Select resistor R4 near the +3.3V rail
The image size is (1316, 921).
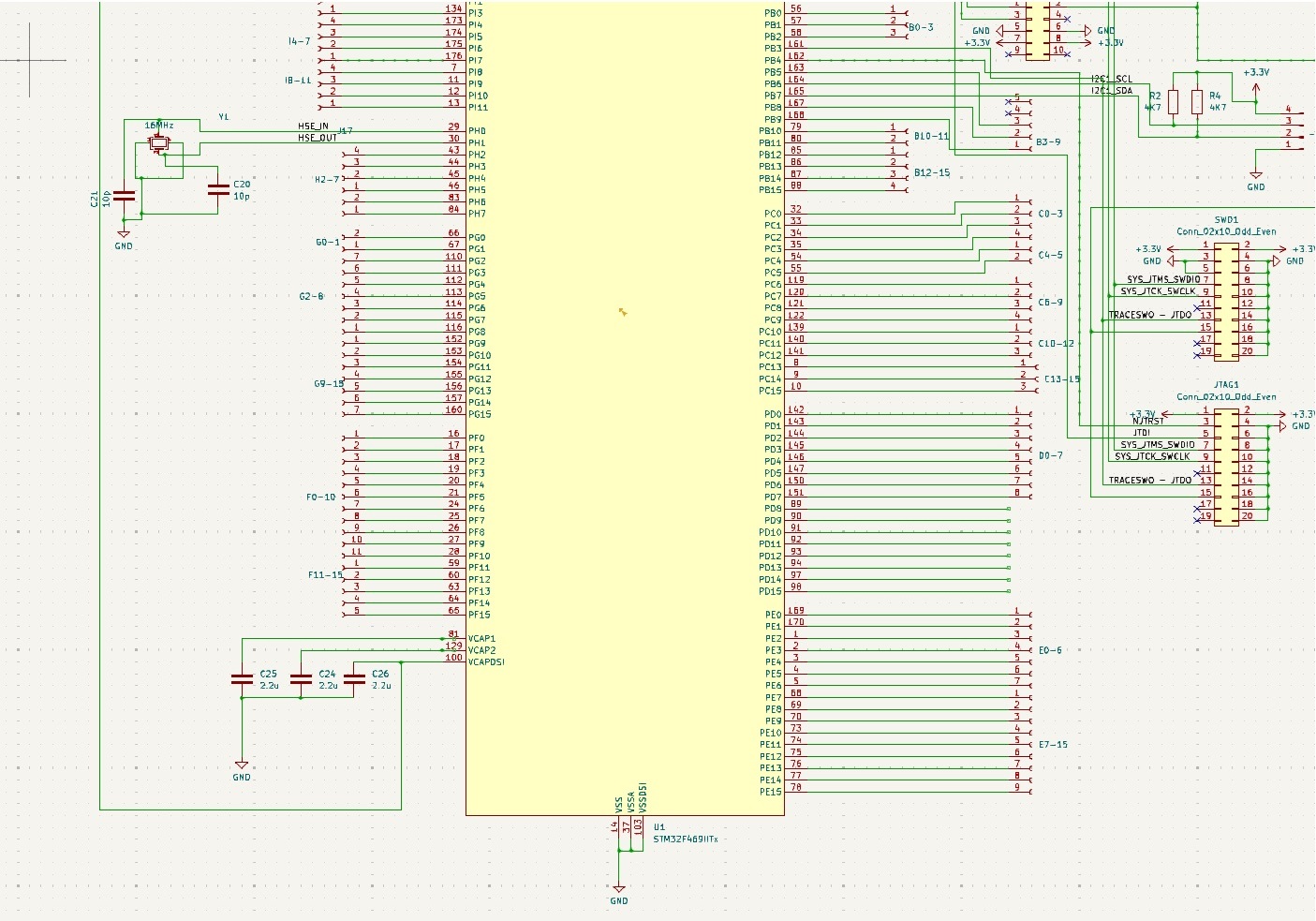click(x=1197, y=101)
